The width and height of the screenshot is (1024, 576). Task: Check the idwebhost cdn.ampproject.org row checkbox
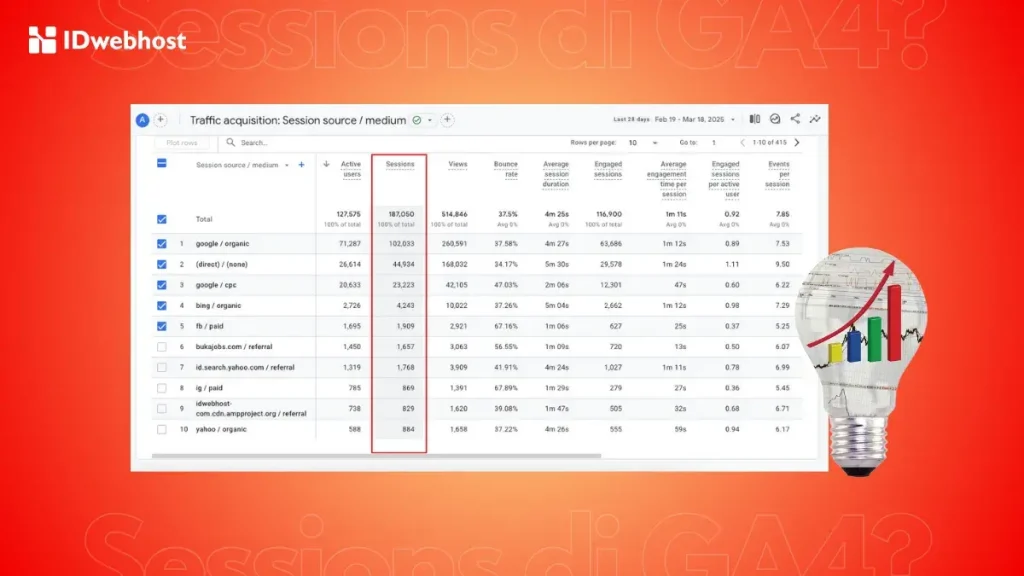(162, 409)
